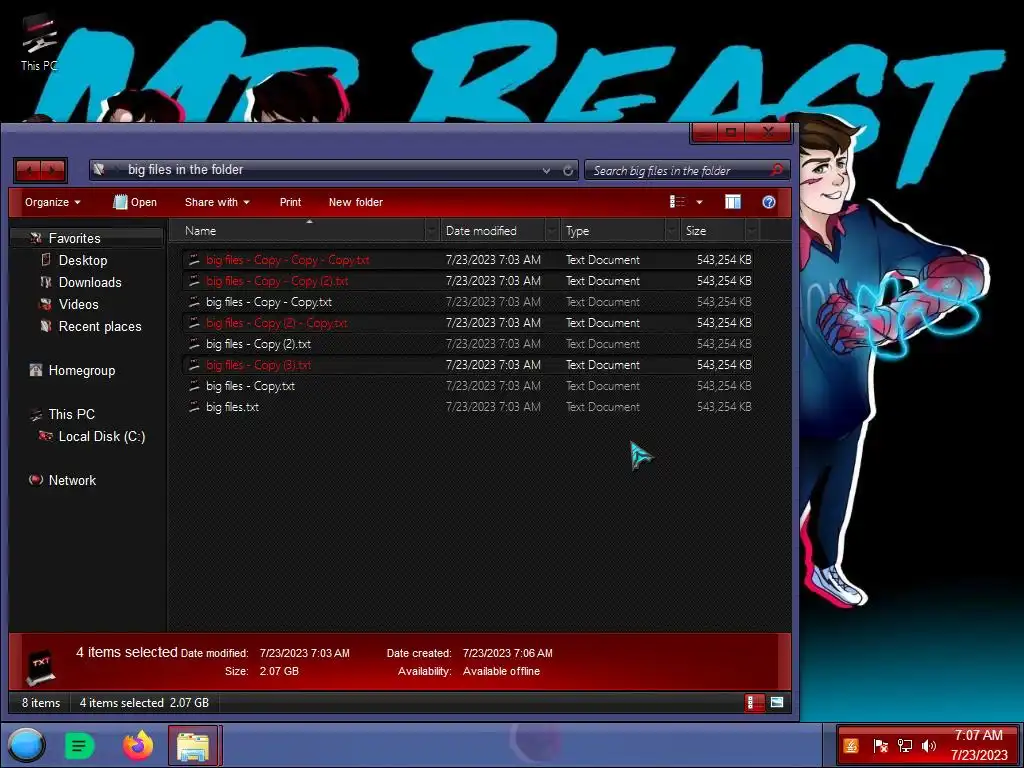Open the green notes app in taskbar

[x=80, y=746]
